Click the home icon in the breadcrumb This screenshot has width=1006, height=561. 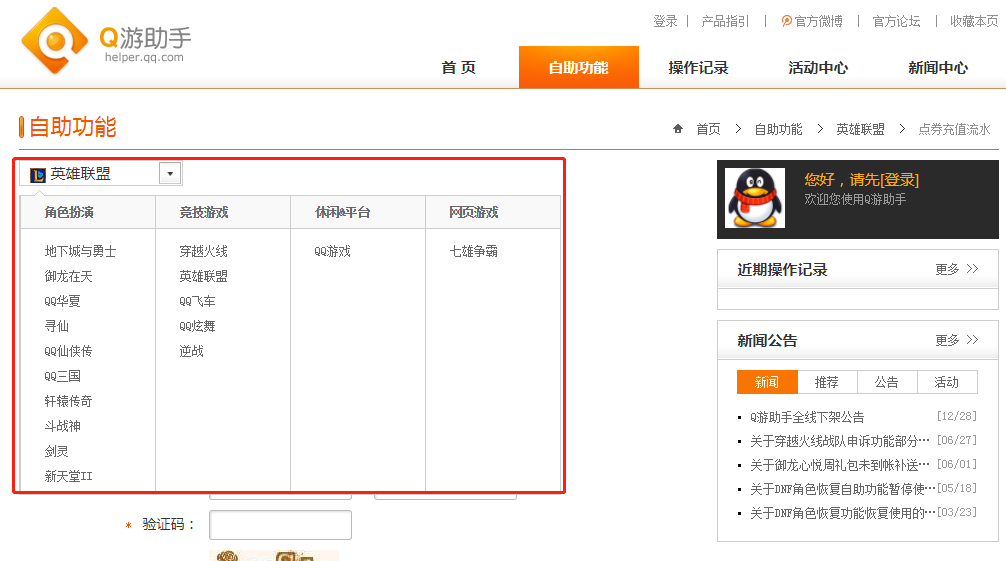click(x=678, y=129)
